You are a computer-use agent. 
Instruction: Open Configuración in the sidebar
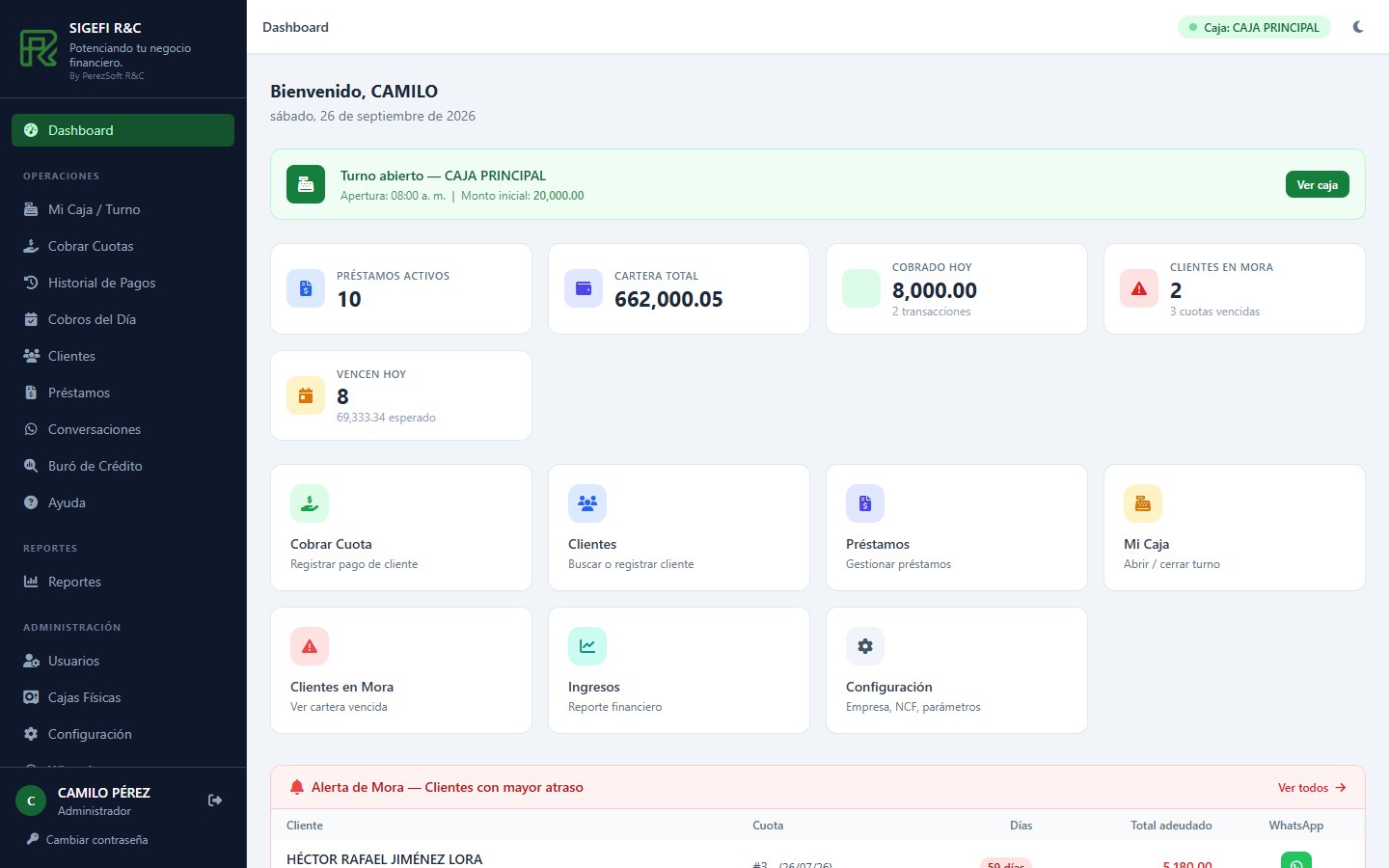click(123, 734)
